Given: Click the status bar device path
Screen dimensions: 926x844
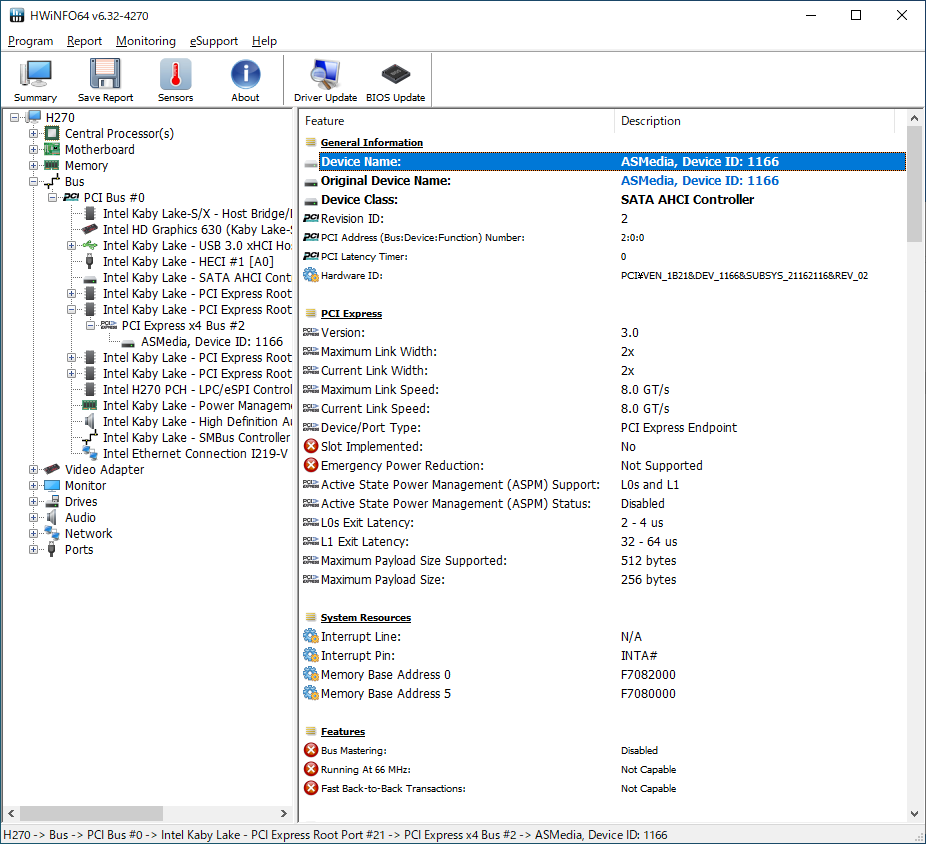Looking at the screenshot, I should [335, 835].
